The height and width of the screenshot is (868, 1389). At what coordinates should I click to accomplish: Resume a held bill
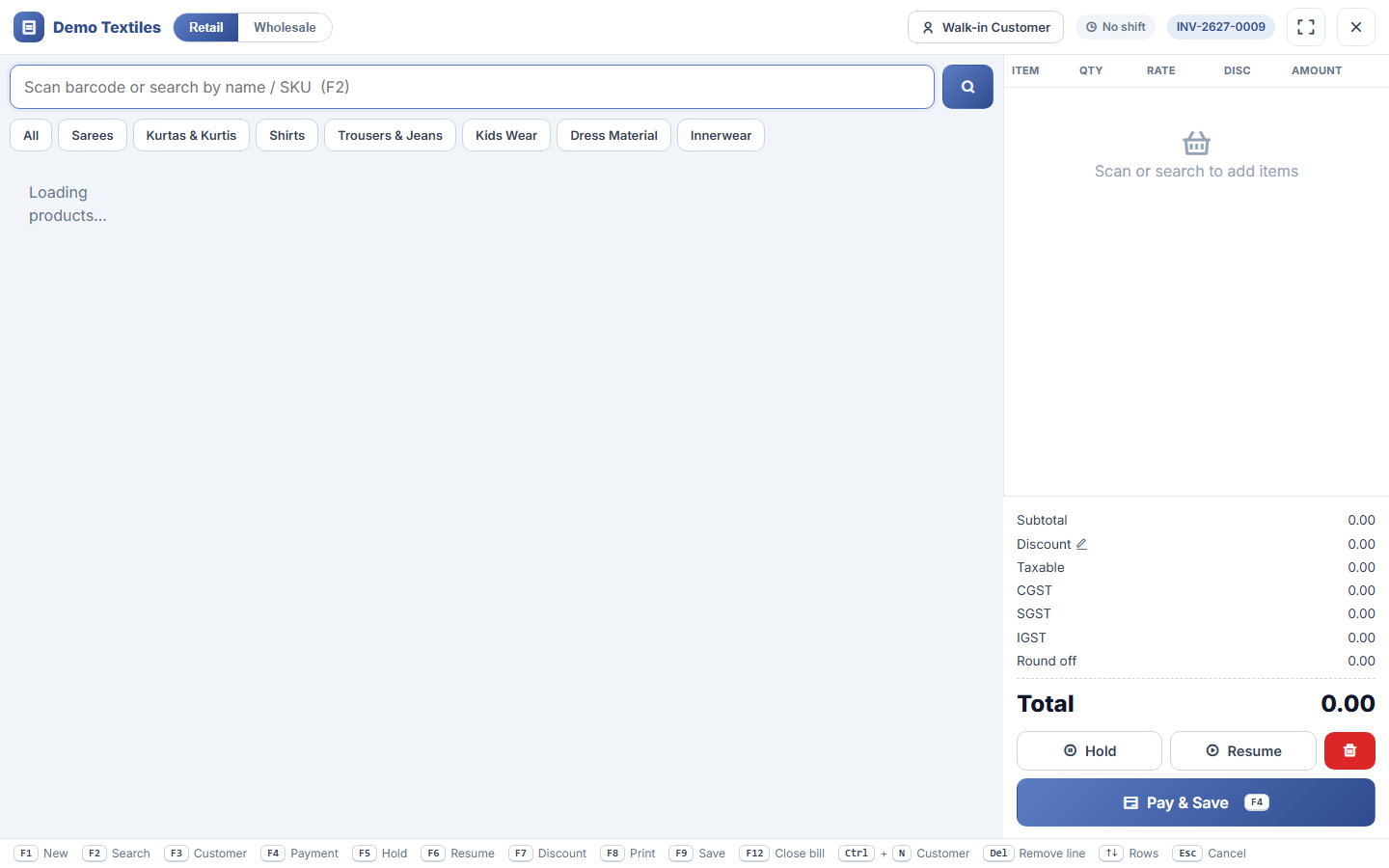tap(1243, 750)
